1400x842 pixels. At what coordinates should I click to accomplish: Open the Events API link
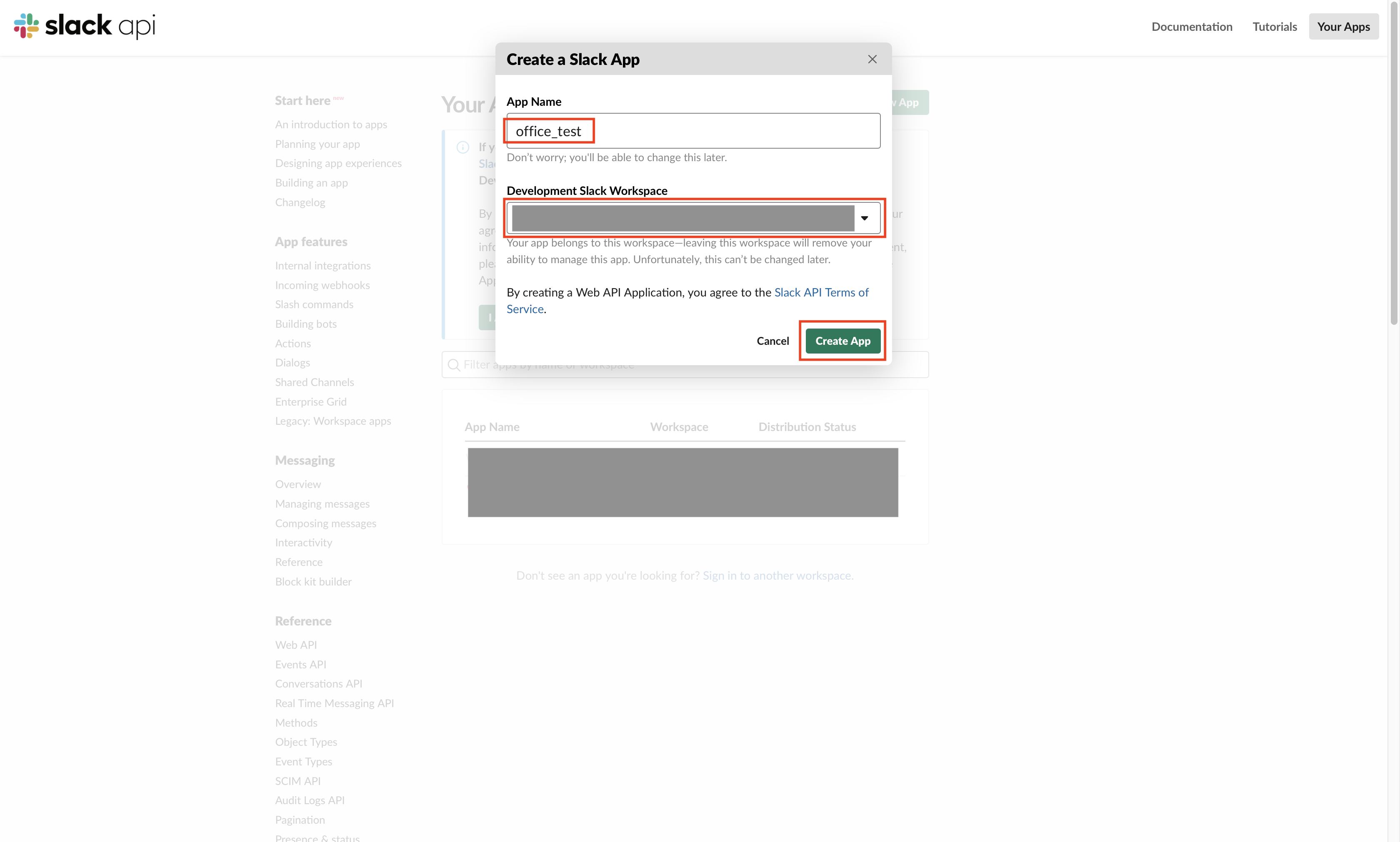300,665
